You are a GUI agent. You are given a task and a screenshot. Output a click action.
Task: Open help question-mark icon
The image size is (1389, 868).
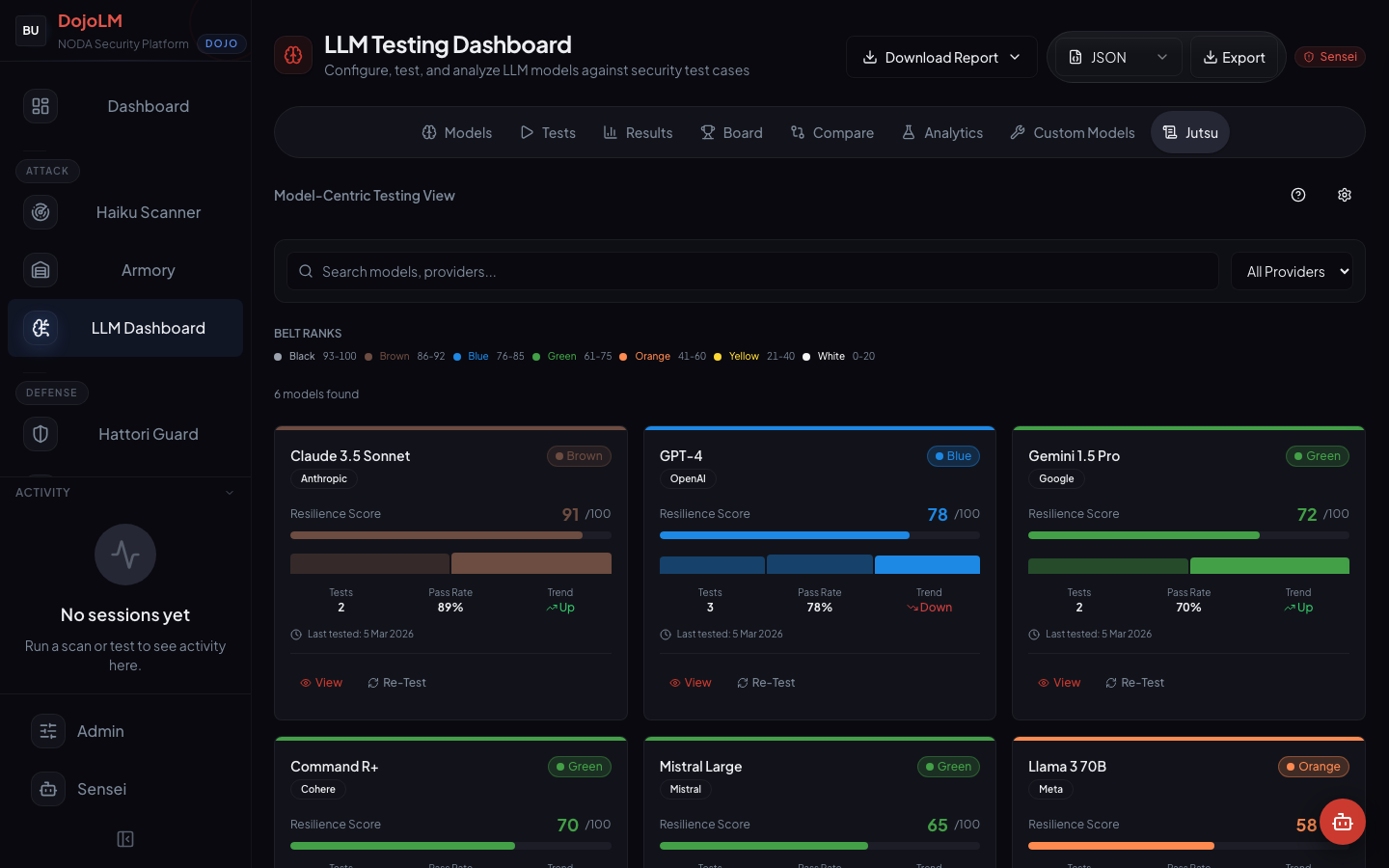[1298, 195]
